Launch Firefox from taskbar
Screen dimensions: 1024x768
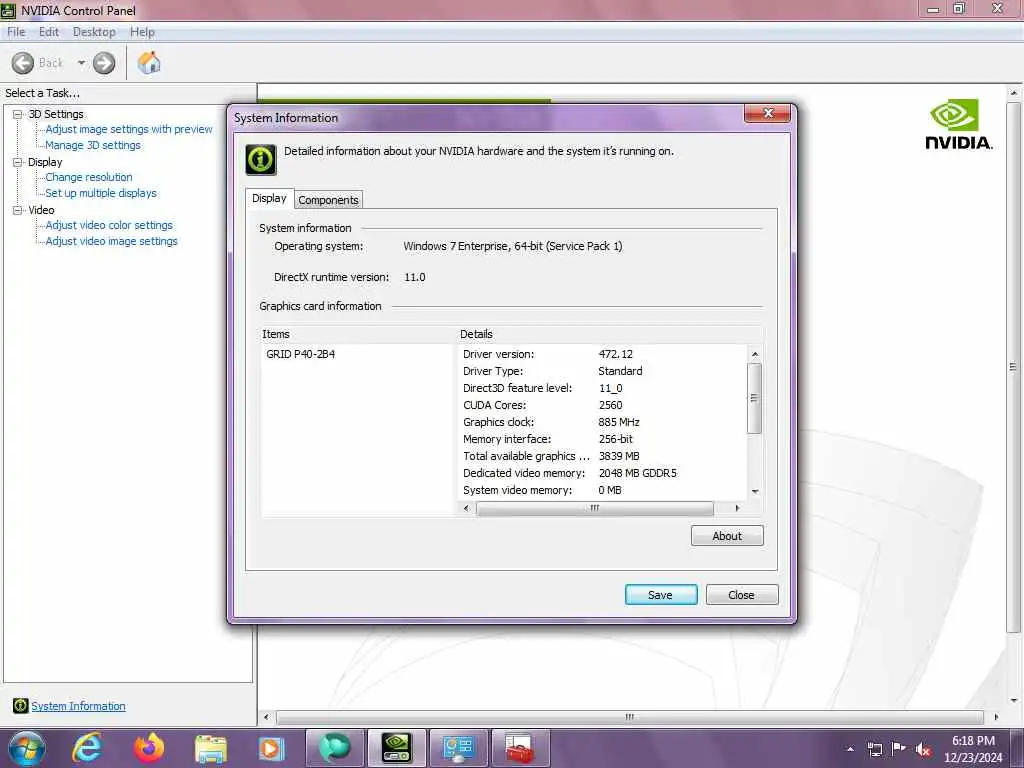(x=149, y=748)
